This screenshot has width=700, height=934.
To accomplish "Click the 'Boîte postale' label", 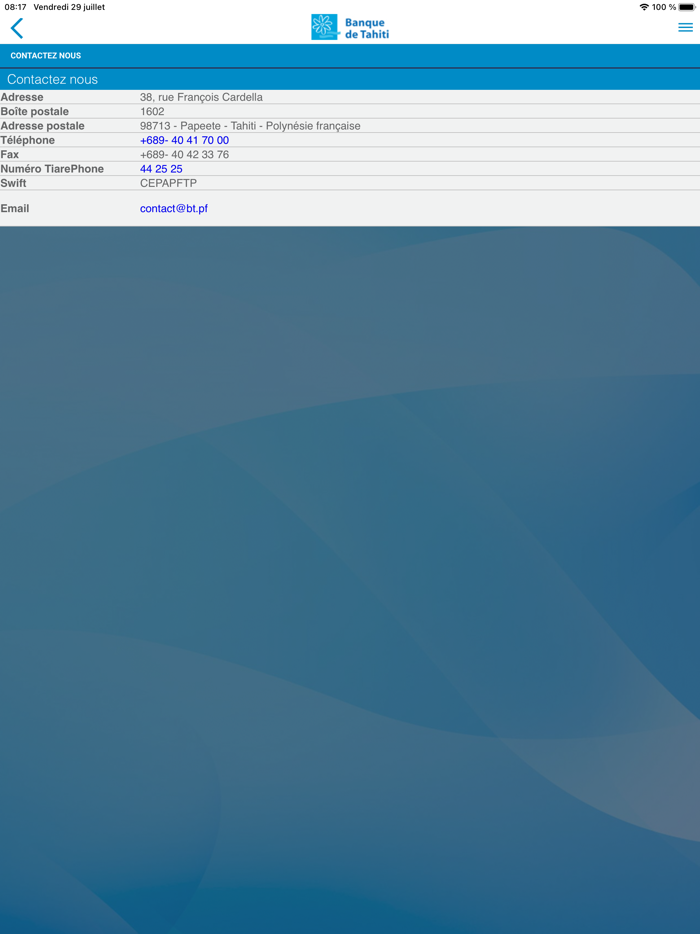I will coord(35,111).
